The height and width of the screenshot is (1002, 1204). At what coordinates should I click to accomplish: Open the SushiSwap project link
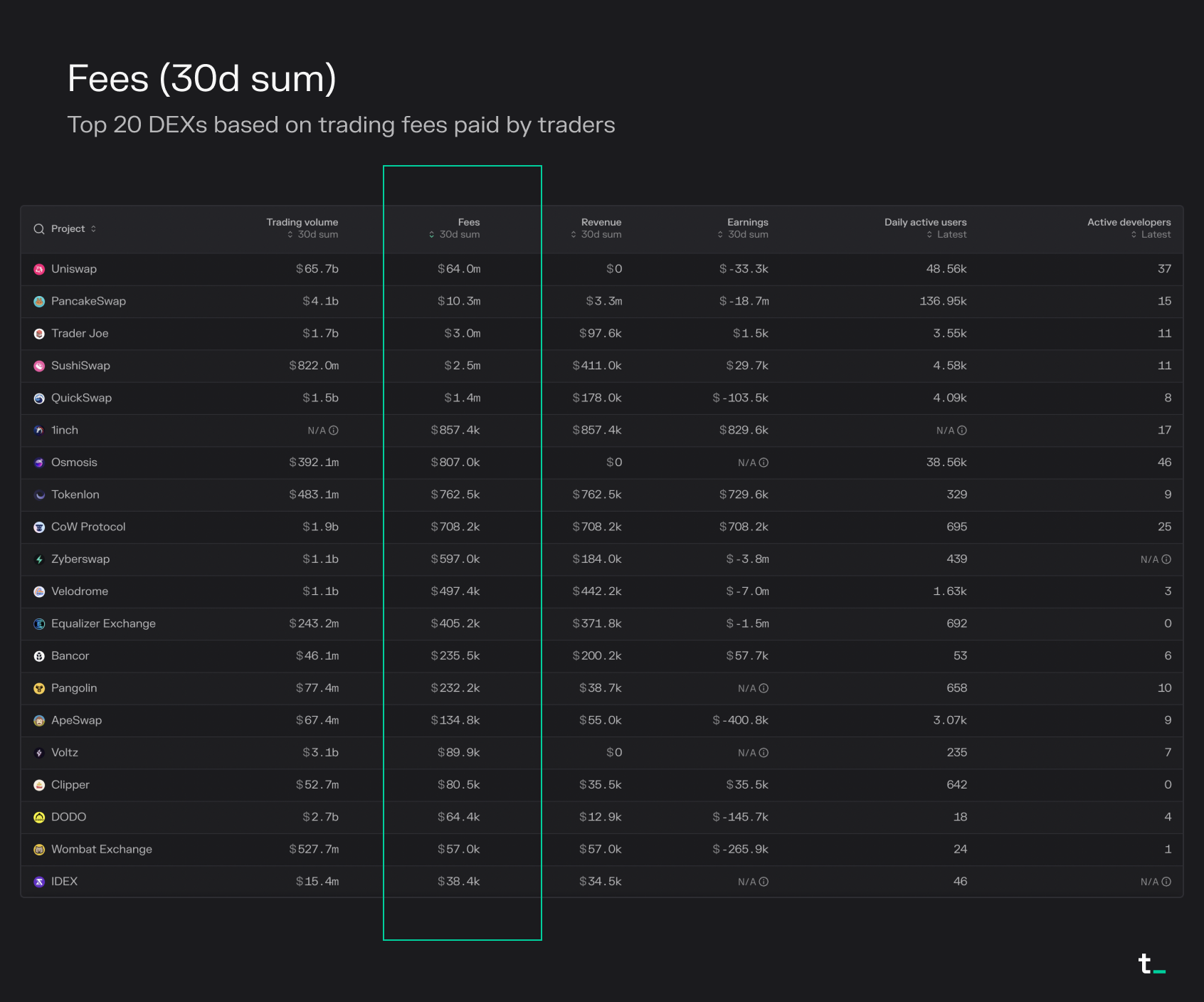tap(80, 366)
